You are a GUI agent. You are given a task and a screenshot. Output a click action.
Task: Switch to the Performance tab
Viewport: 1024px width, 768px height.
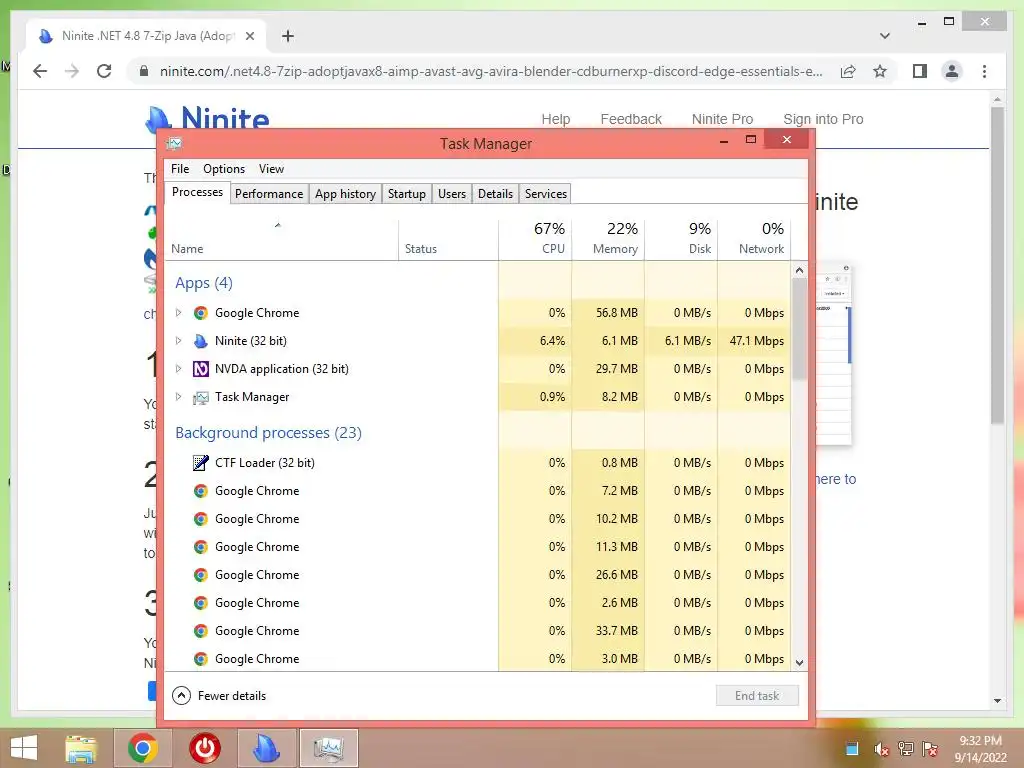[269, 193]
